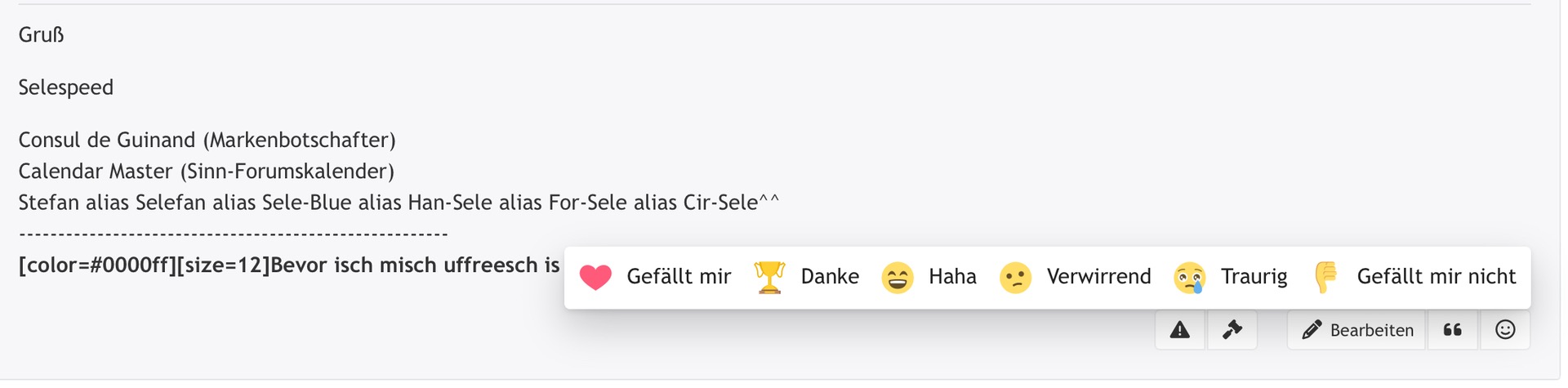
Task: Click the Bearbeiten edit button
Action: click(1357, 330)
